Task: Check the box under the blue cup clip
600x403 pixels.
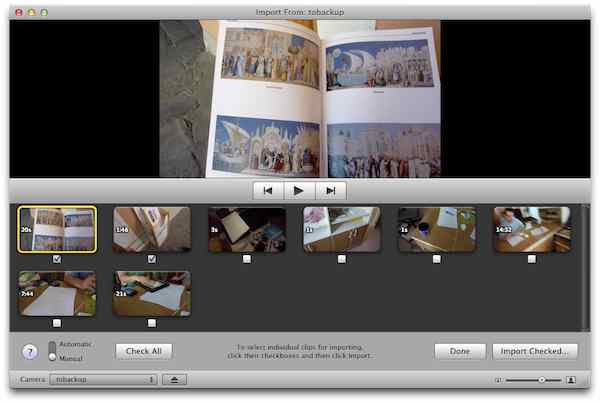Action: 437,259
